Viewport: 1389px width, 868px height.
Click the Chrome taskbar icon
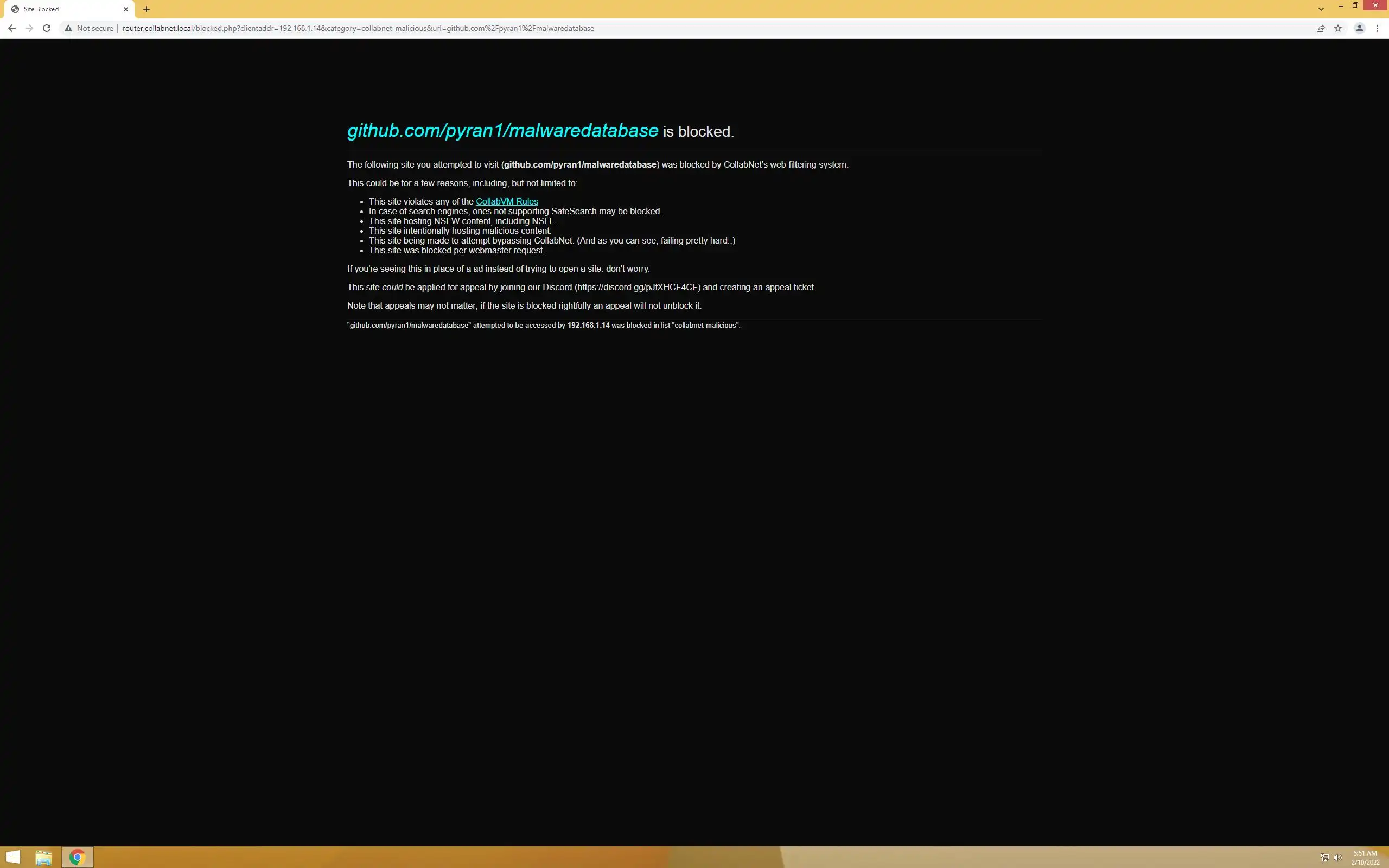(77, 857)
